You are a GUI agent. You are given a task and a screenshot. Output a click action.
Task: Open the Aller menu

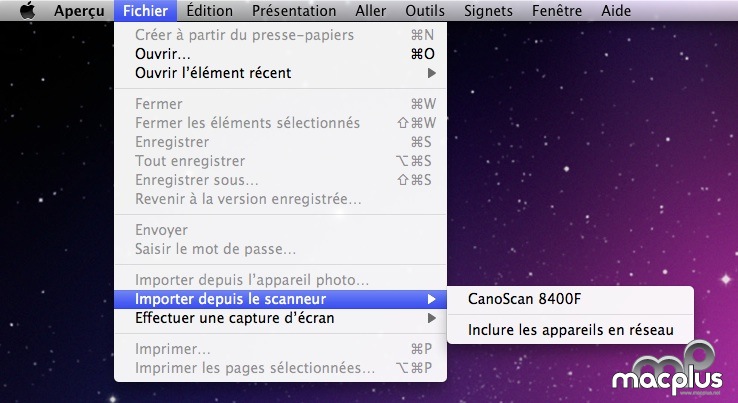[371, 10]
